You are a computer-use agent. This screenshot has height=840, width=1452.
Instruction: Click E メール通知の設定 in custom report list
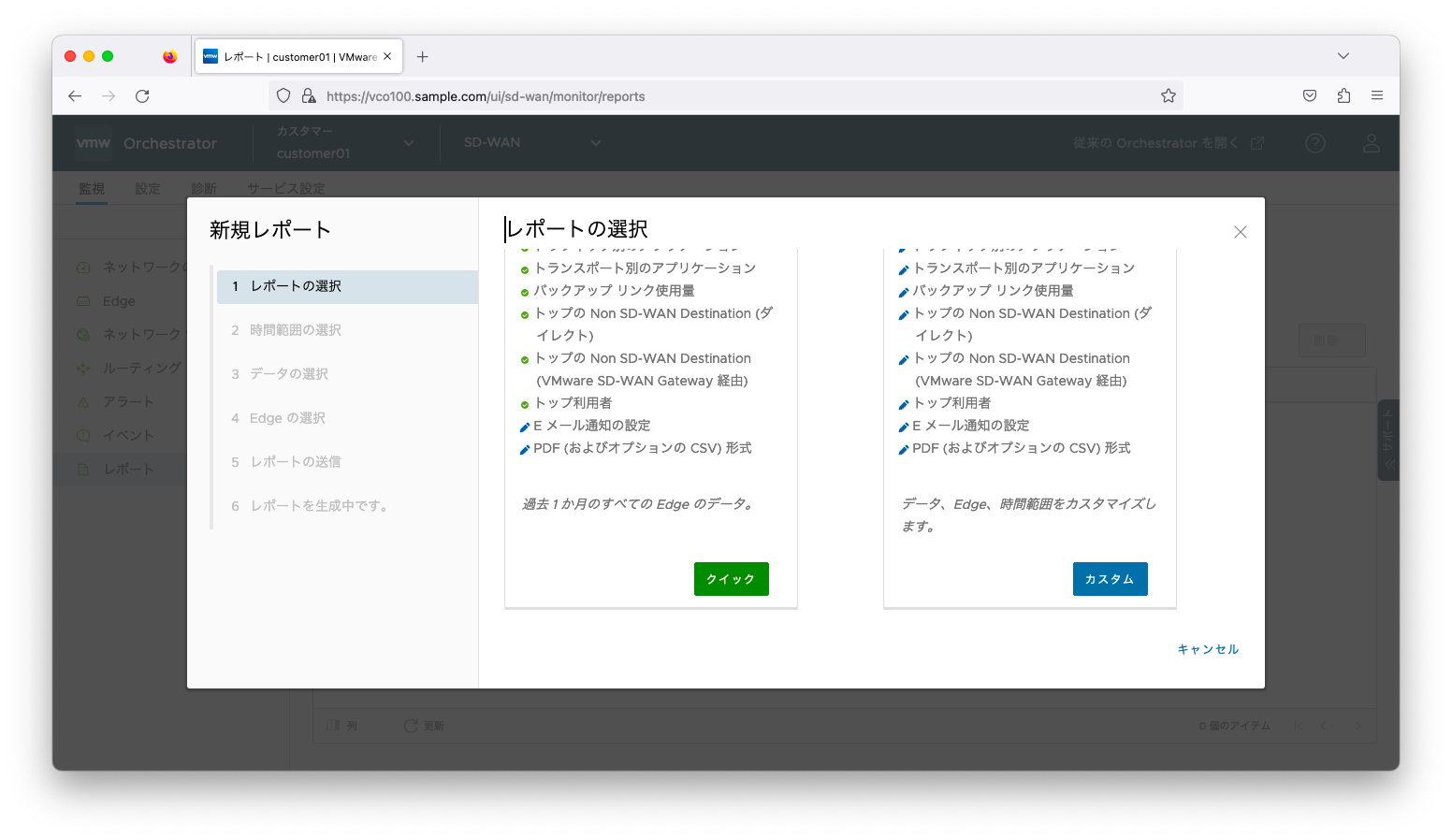pos(971,426)
